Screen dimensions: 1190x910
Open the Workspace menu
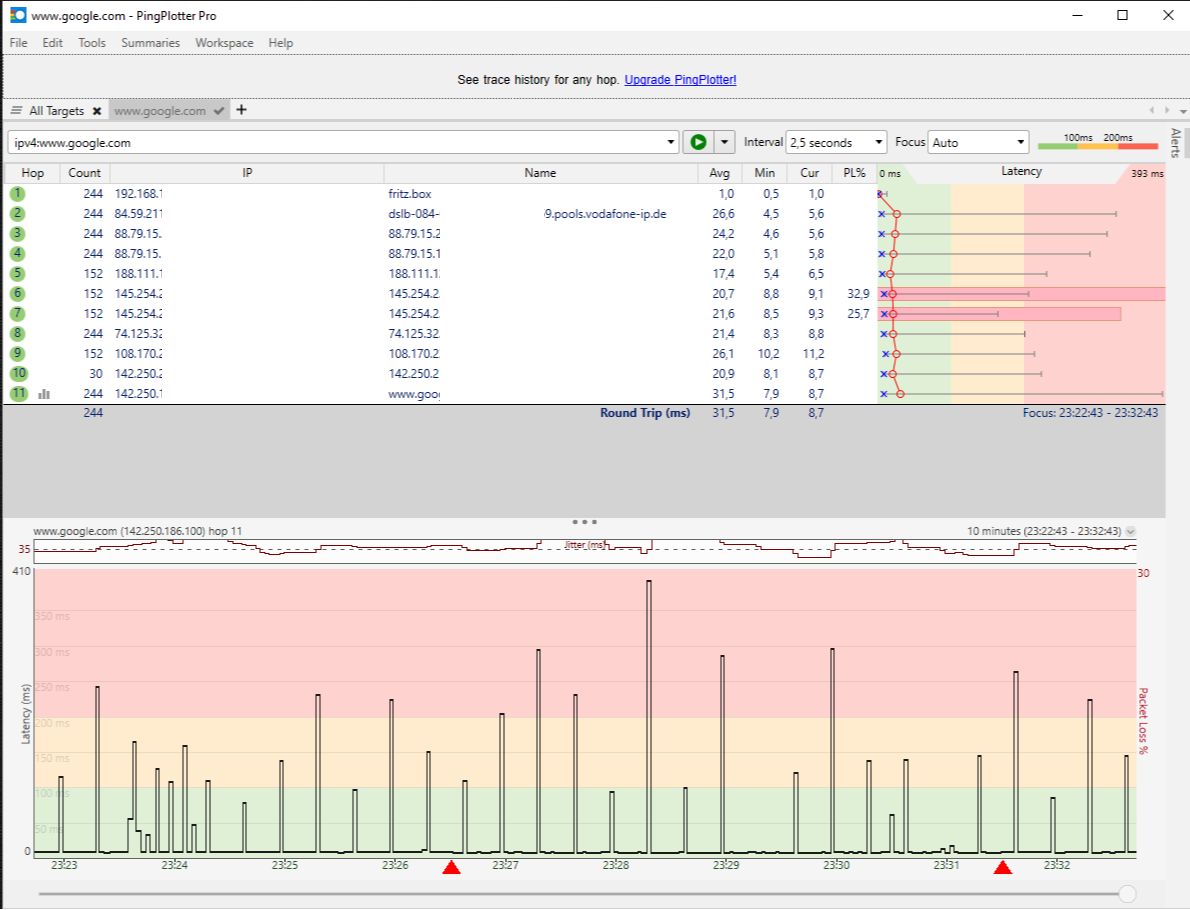pos(224,43)
